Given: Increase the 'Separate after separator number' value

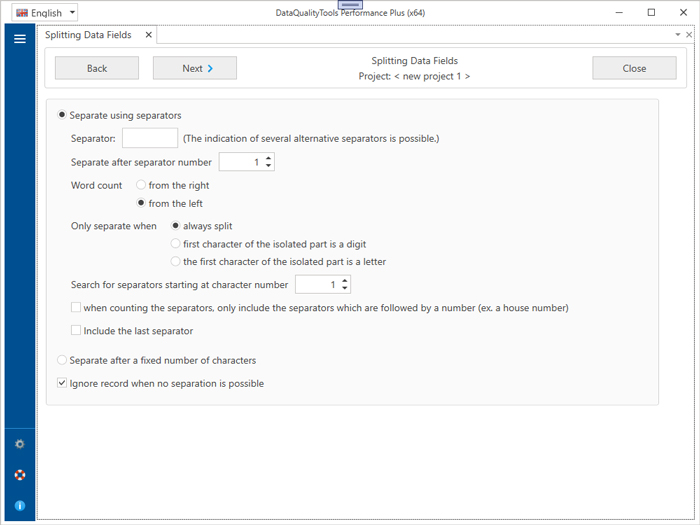Looking at the screenshot, I should click(268, 158).
